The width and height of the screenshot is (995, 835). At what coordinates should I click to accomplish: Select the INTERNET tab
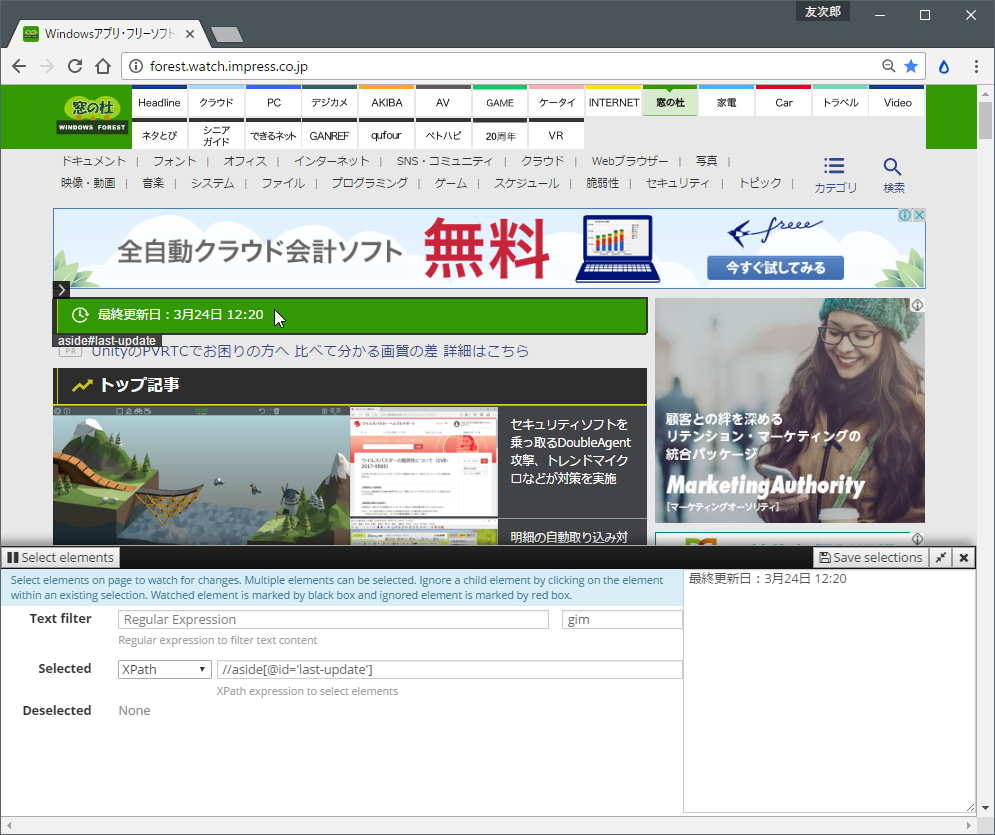[613, 101]
